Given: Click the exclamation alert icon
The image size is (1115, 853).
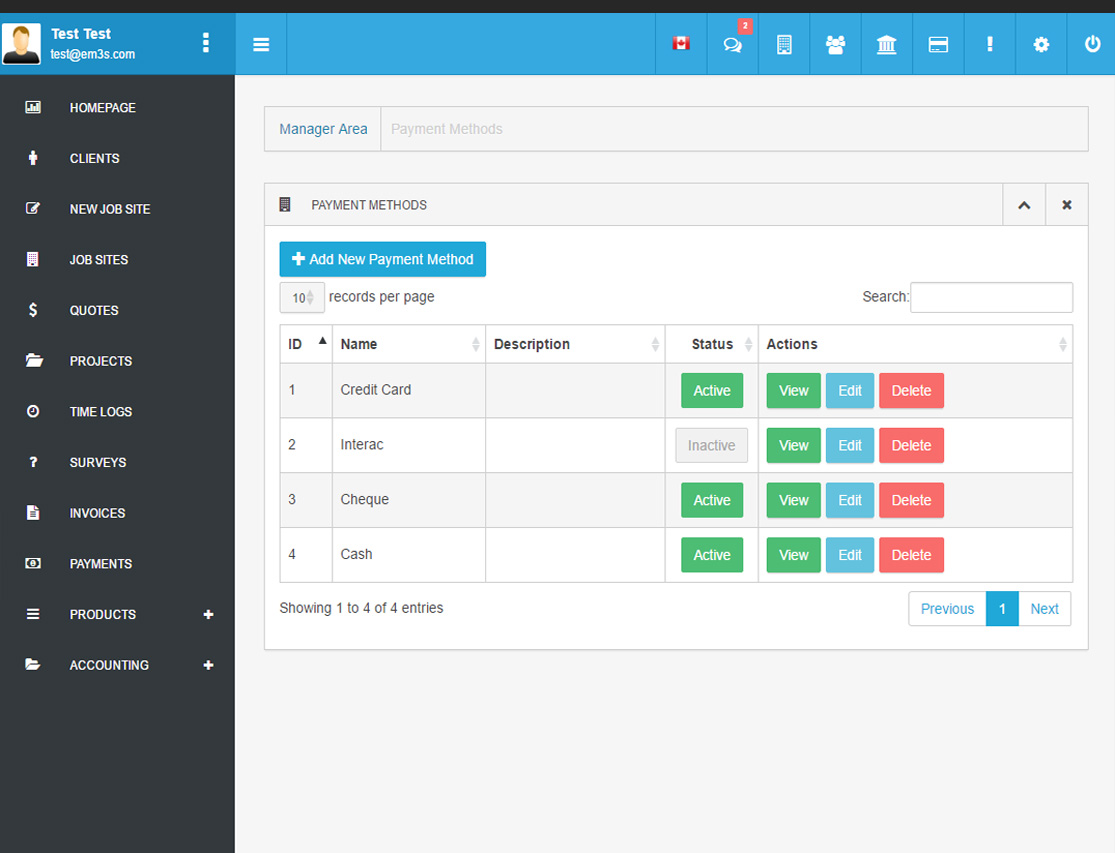Looking at the screenshot, I should point(990,44).
